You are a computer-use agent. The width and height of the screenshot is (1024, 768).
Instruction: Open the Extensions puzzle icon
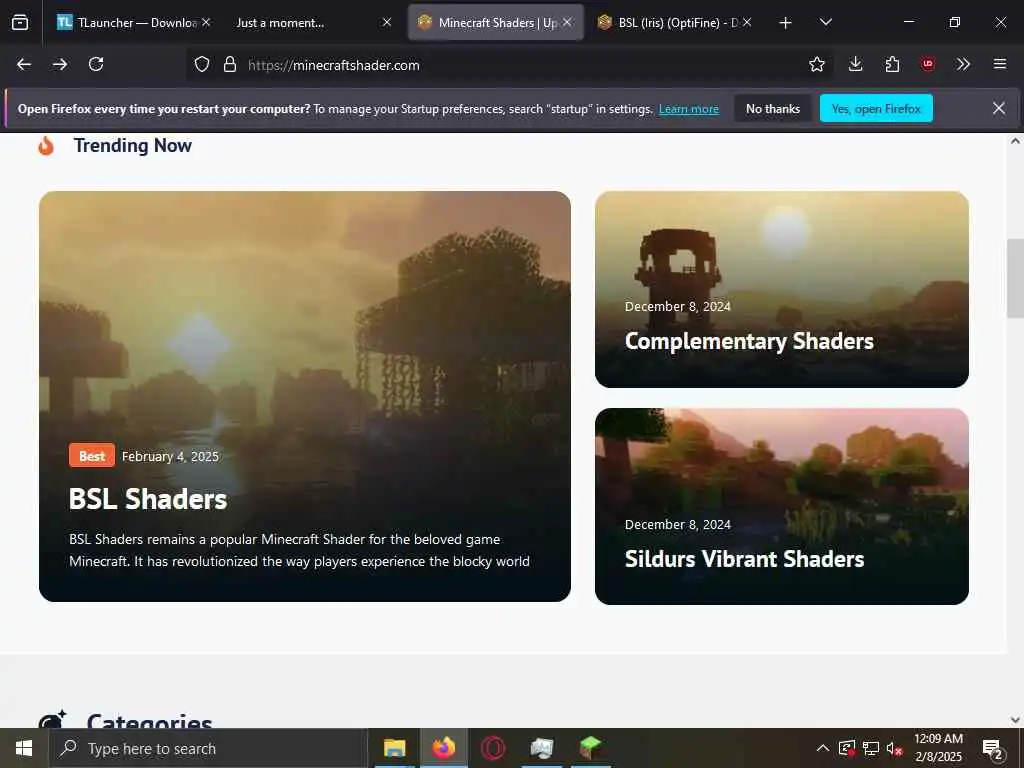tap(892, 64)
